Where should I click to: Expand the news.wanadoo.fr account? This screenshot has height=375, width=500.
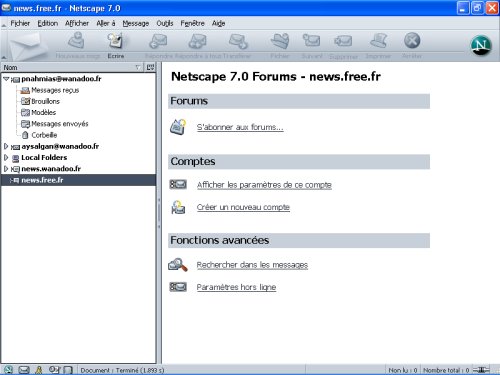6,169
